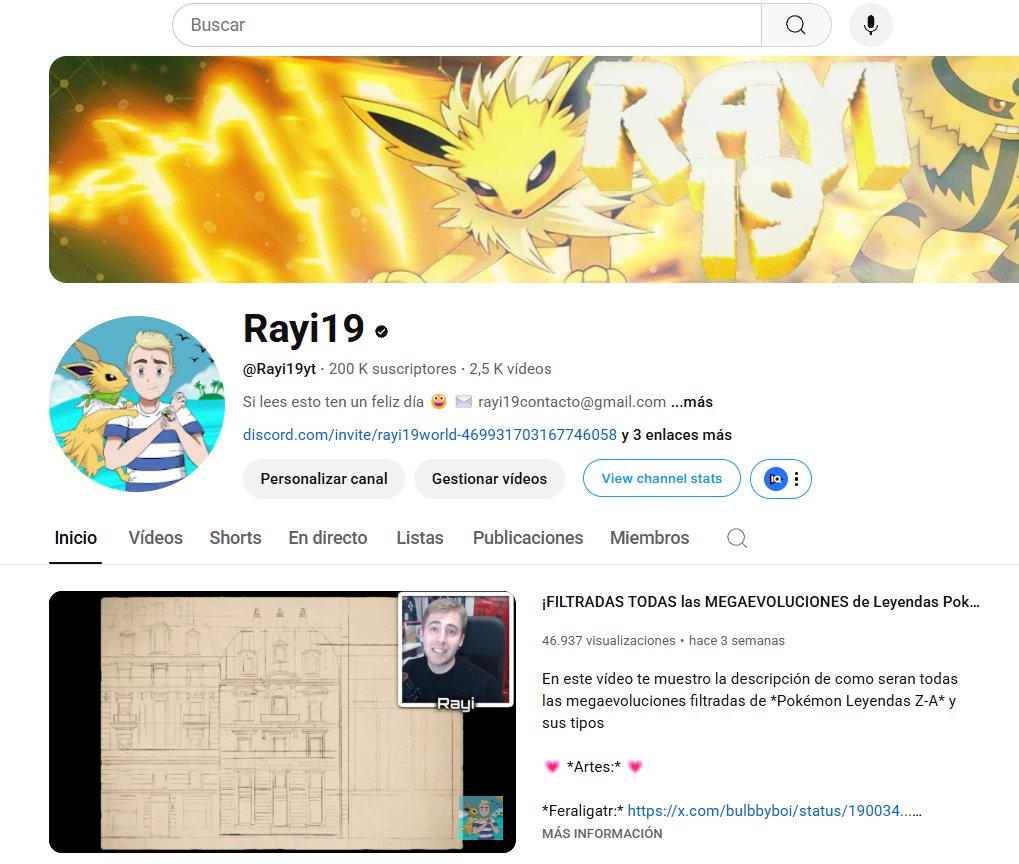Open the FILTRADAS TODAS las MEGAEVOLUCIONES title

coord(760,602)
